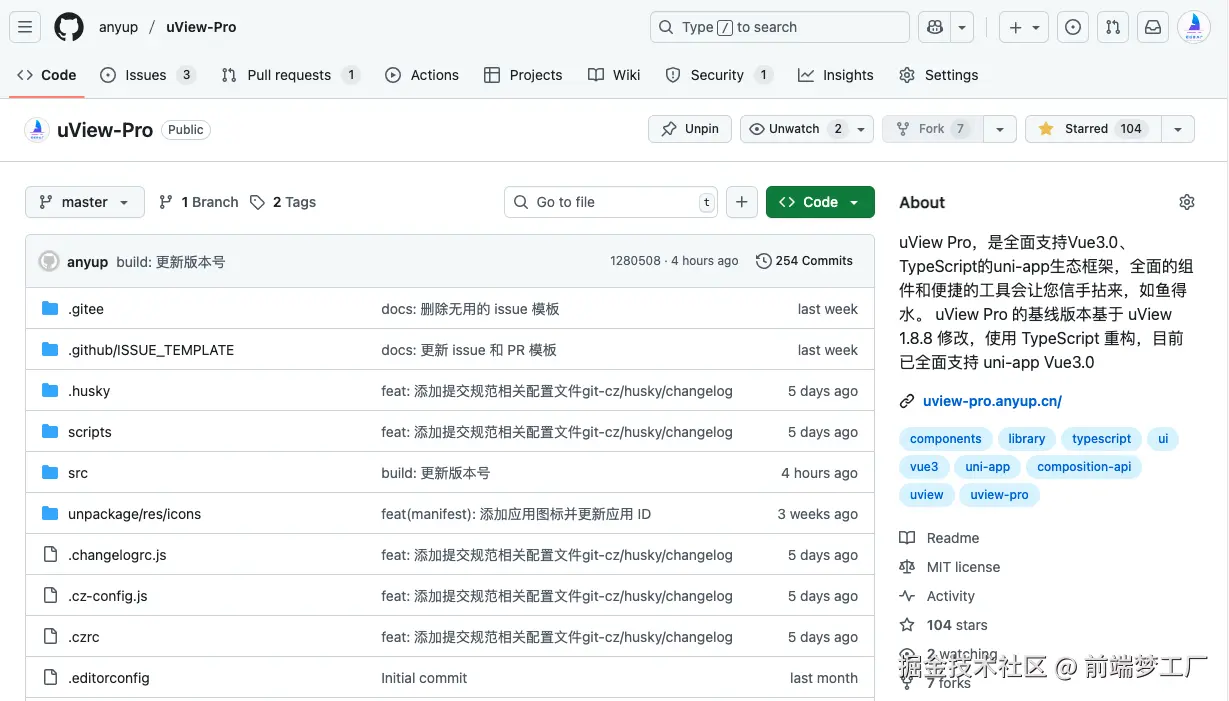Open the .github/ISSUE_TEMPLATE folder

[x=151, y=350]
